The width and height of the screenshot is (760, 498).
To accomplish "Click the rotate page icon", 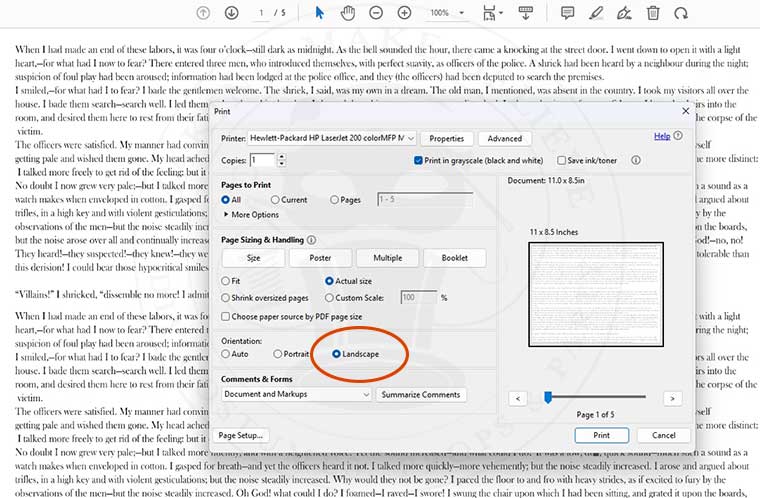I will click(682, 13).
